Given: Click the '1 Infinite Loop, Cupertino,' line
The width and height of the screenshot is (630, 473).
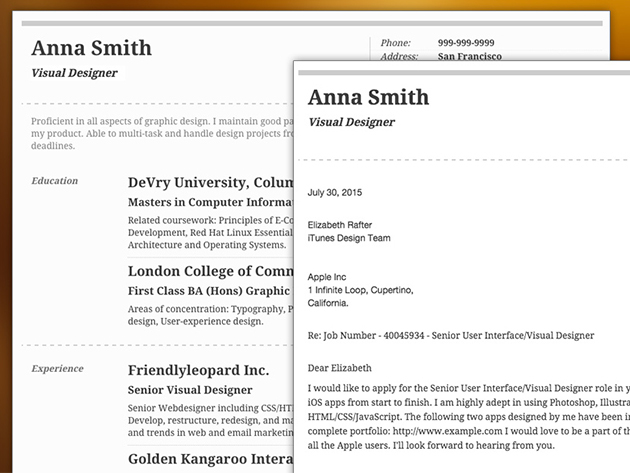Looking at the screenshot, I should pos(360,290).
